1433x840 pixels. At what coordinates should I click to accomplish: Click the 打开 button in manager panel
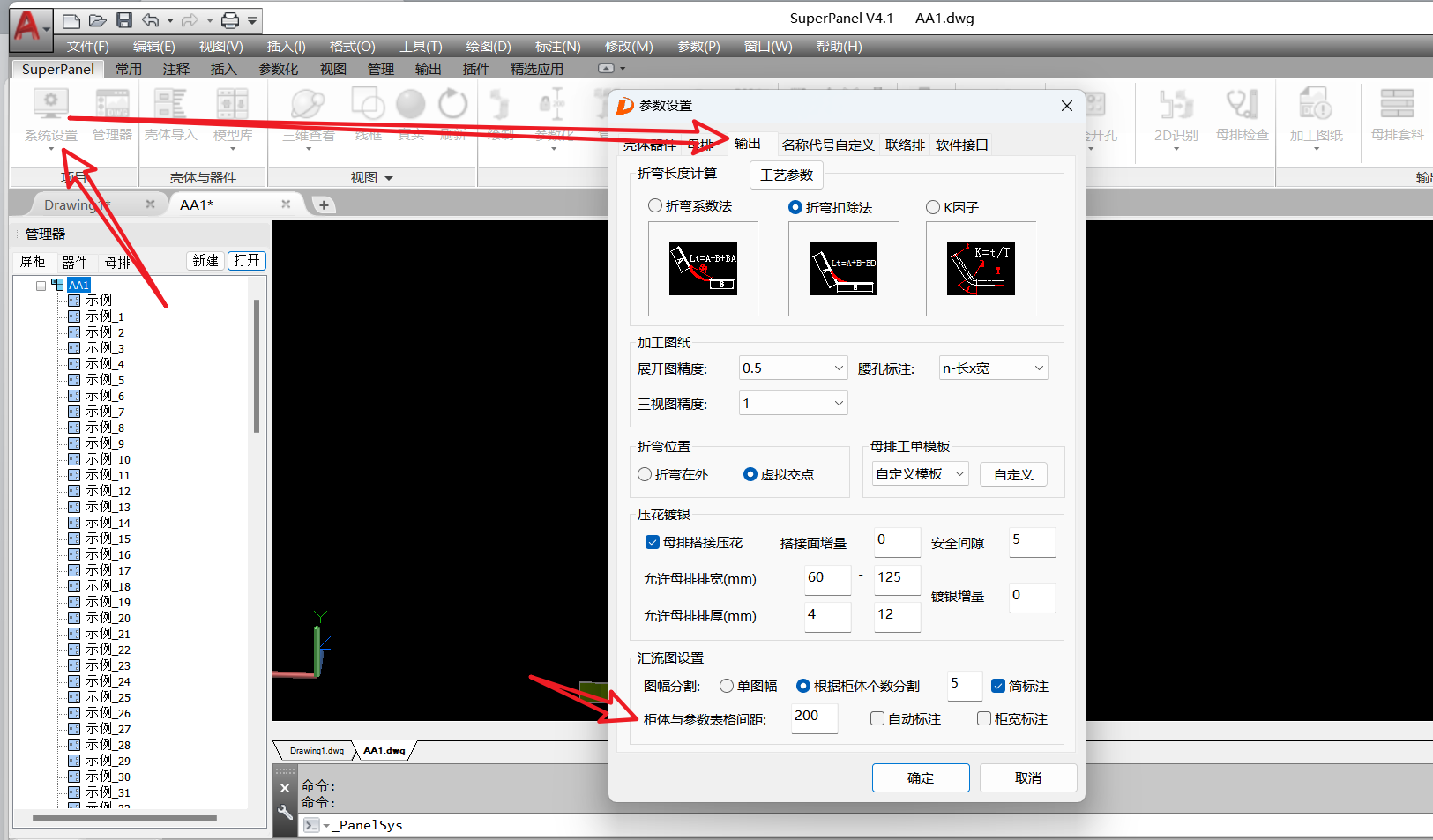[x=247, y=260]
